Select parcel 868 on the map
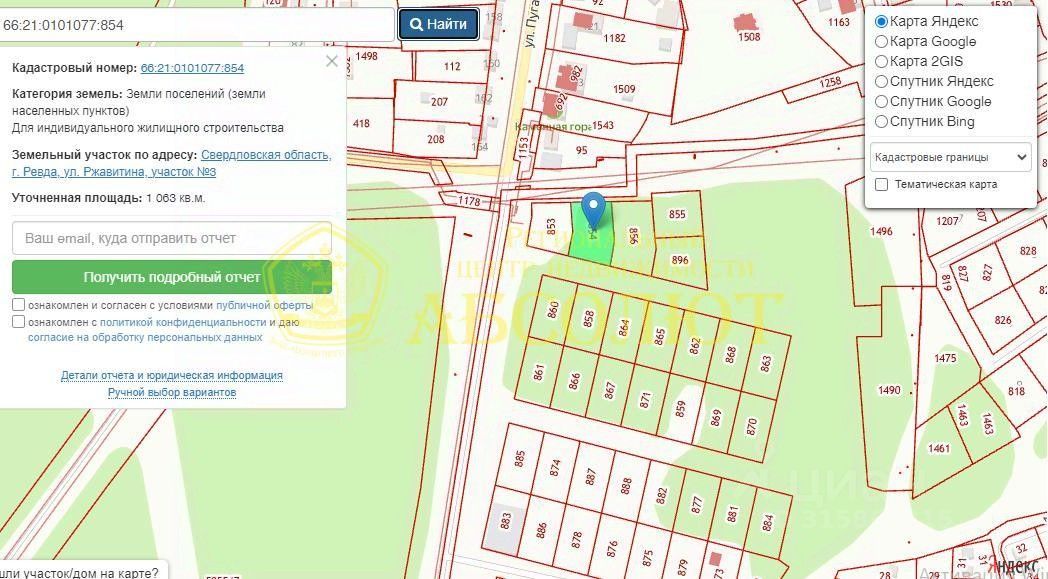The image size is (1048, 579). tap(731, 354)
